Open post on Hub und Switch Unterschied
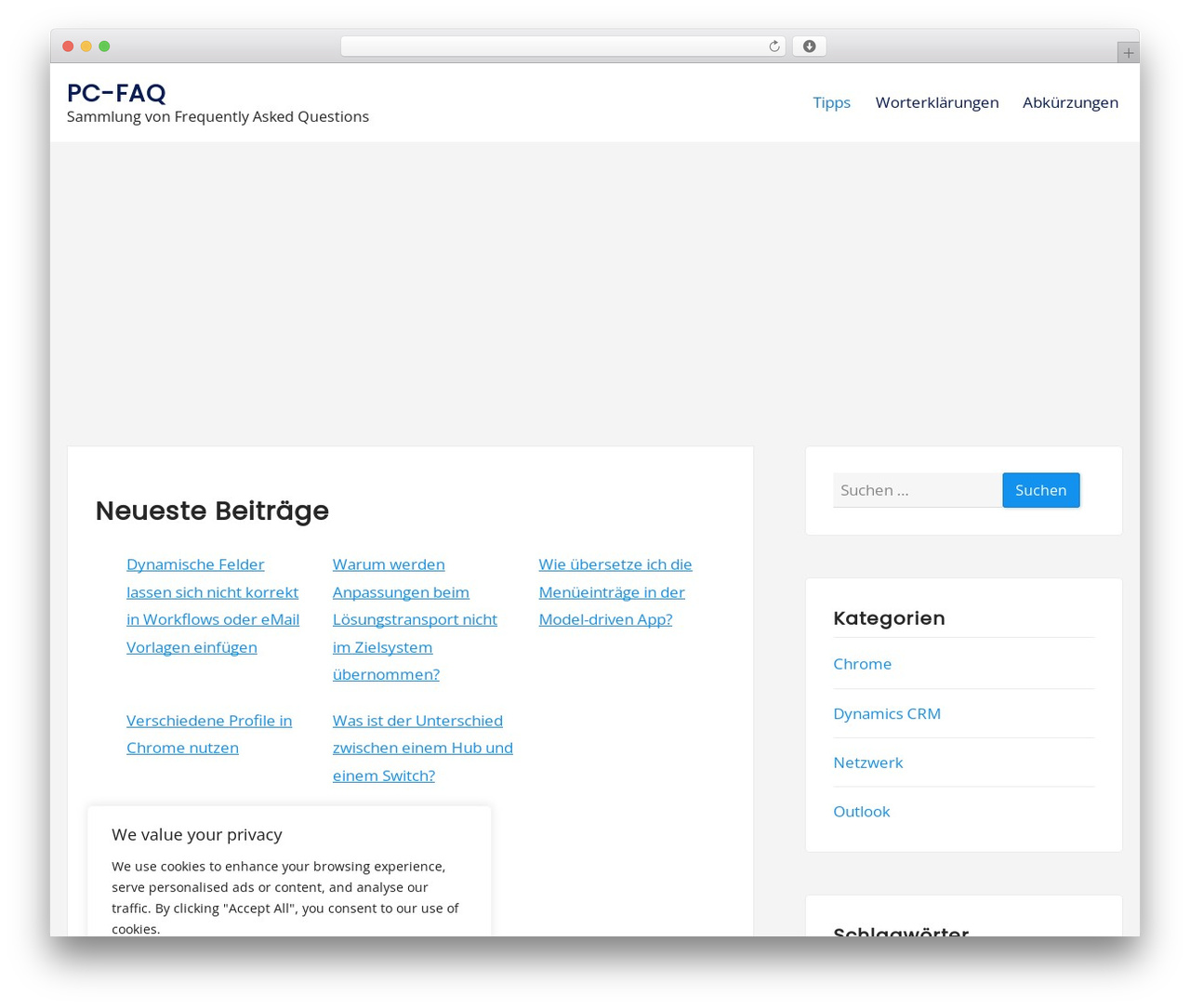Screen dimensions: 1190x1008 coord(423,748)
